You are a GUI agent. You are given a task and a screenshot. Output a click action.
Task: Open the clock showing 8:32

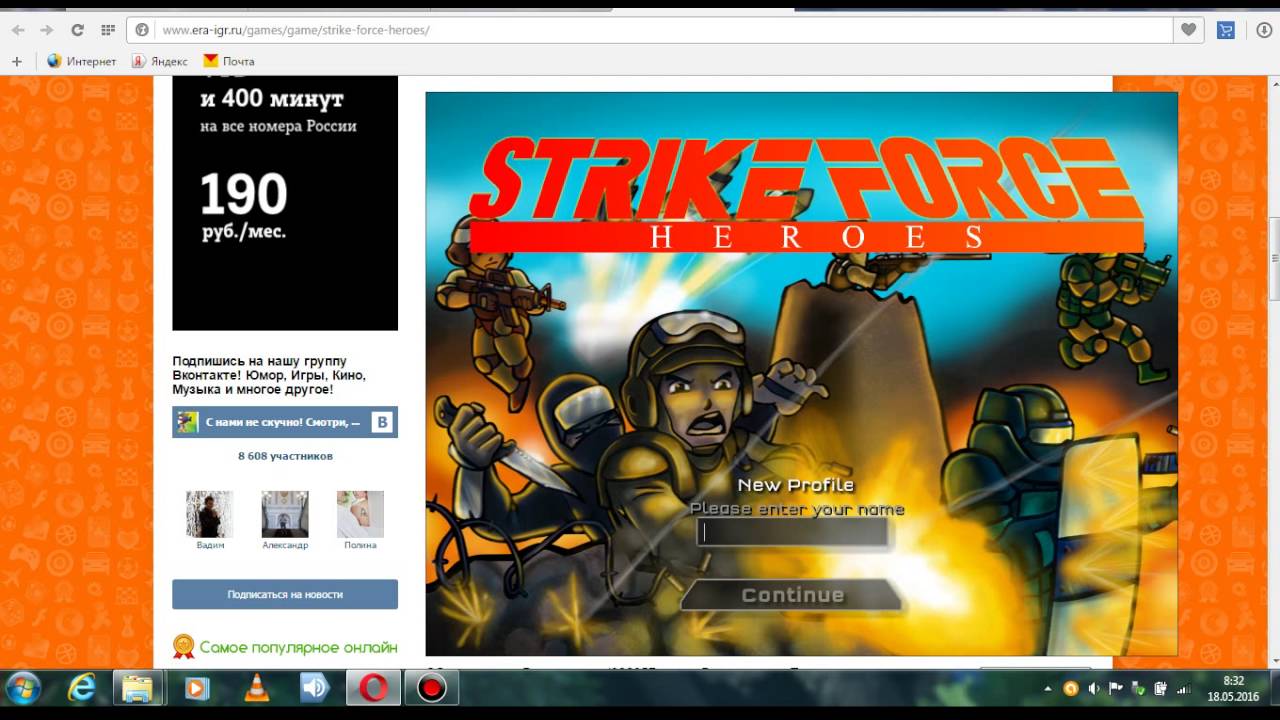pos(1233,688)
